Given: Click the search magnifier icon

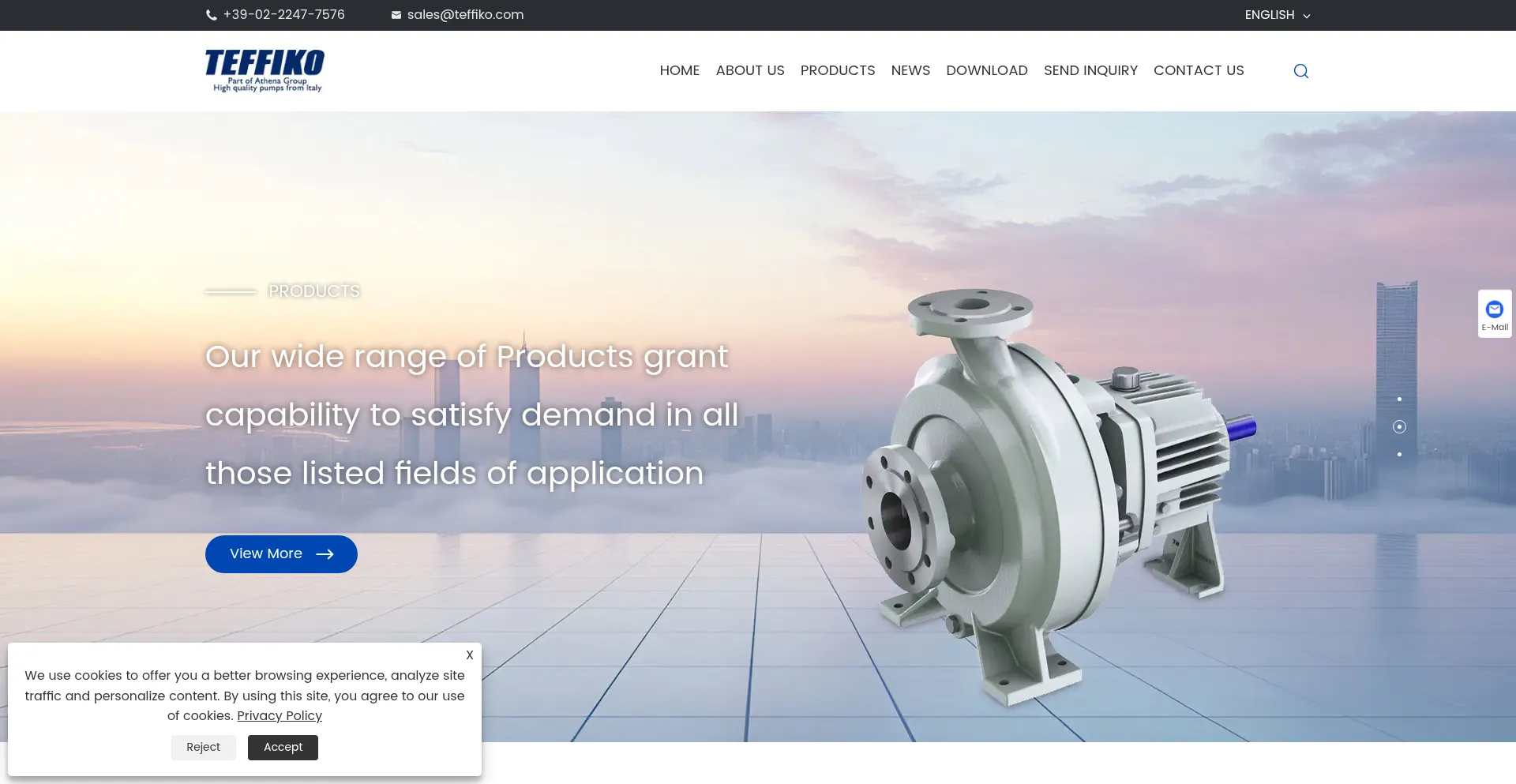Looking at the screenshot, I should (1300, 71).
